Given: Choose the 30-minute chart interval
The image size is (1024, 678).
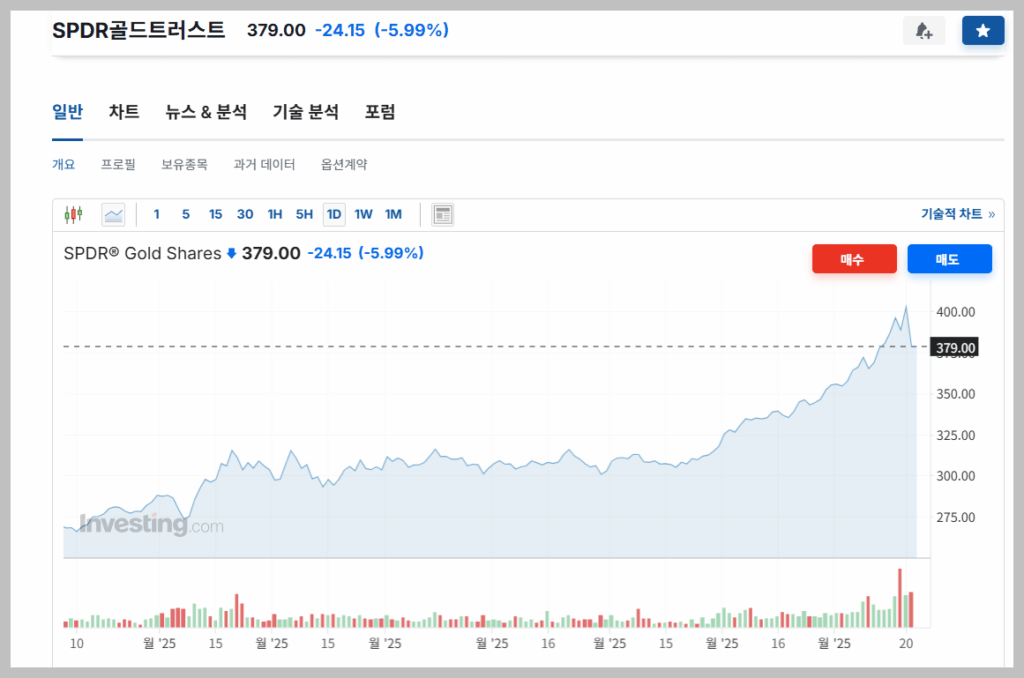Looking at the screenshot, I should [245, 214].
